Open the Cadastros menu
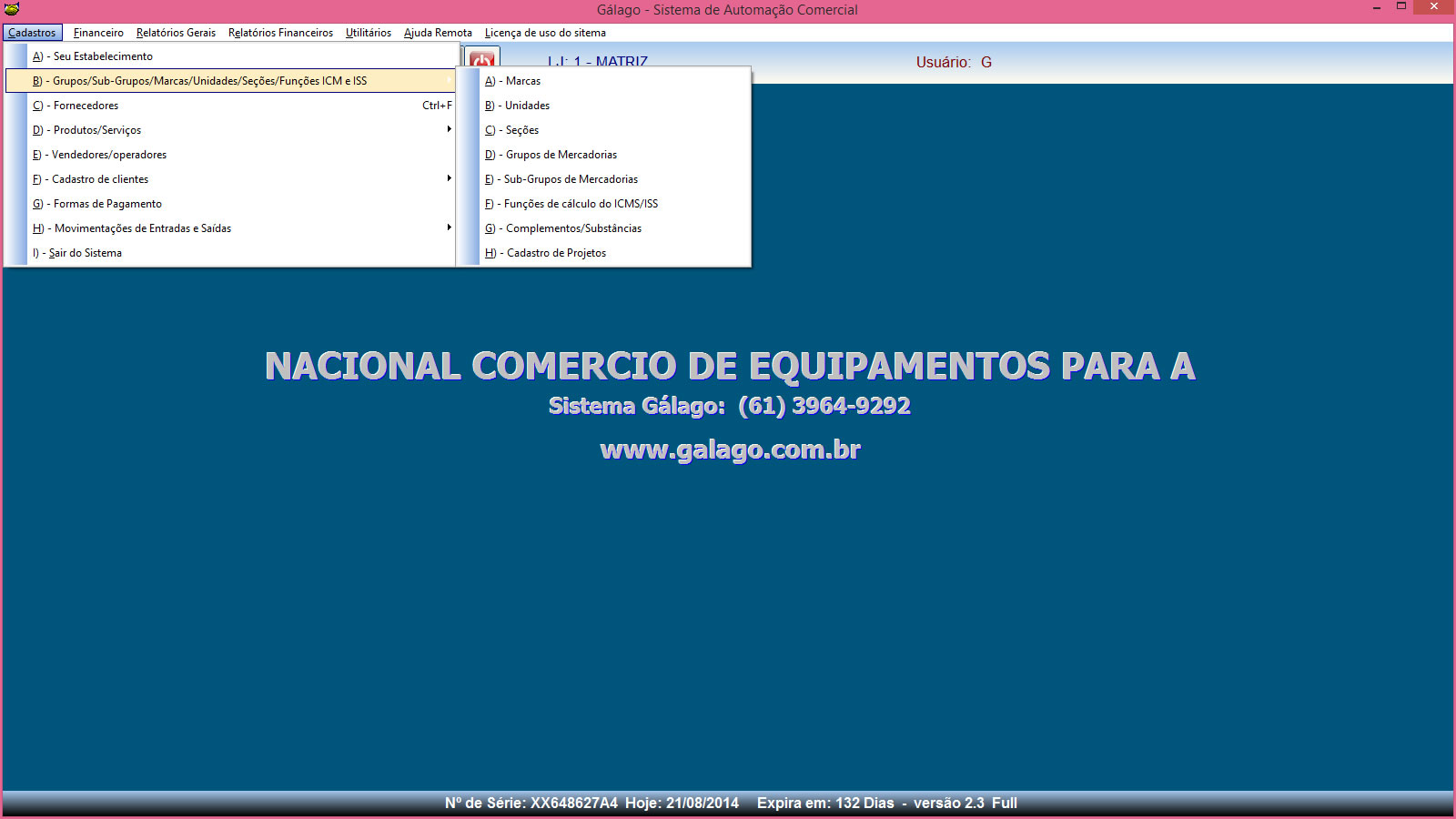Image resolution: width=1456 pixels, height=819 pixels. (x=33, y=33)
